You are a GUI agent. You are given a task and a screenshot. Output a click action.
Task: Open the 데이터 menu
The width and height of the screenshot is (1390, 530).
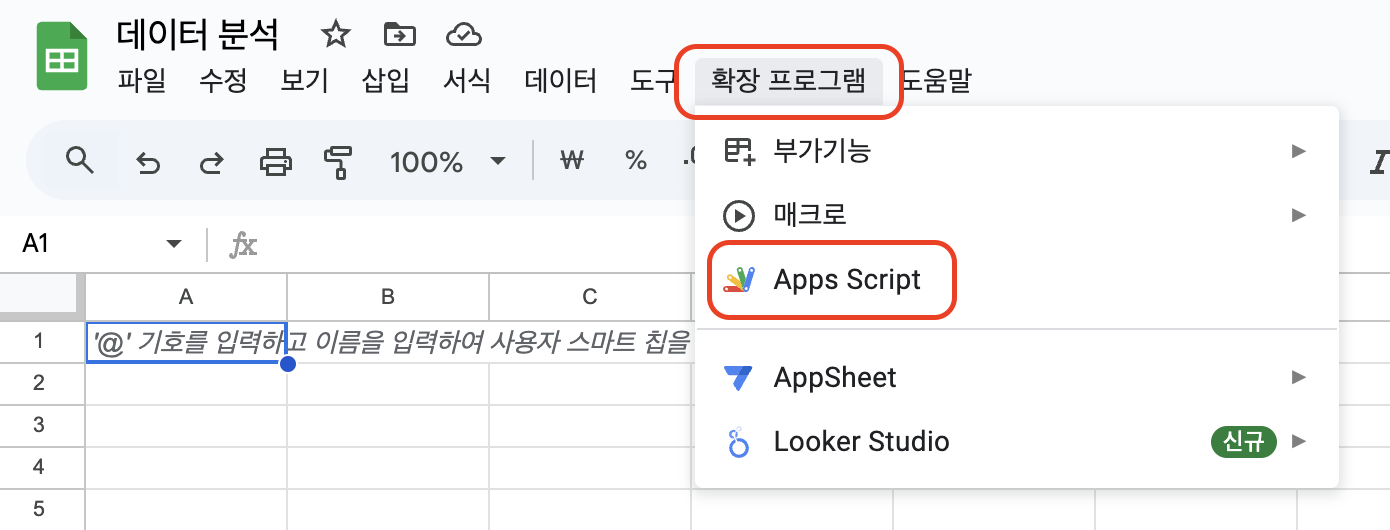tap(561, 80)
